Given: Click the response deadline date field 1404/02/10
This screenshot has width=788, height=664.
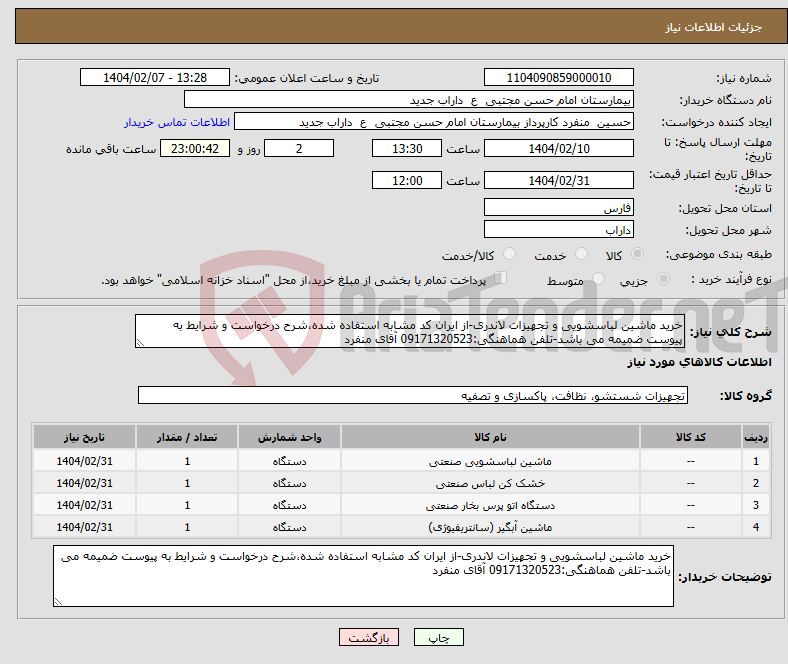Looking at the screenshot, I should 558,148.
